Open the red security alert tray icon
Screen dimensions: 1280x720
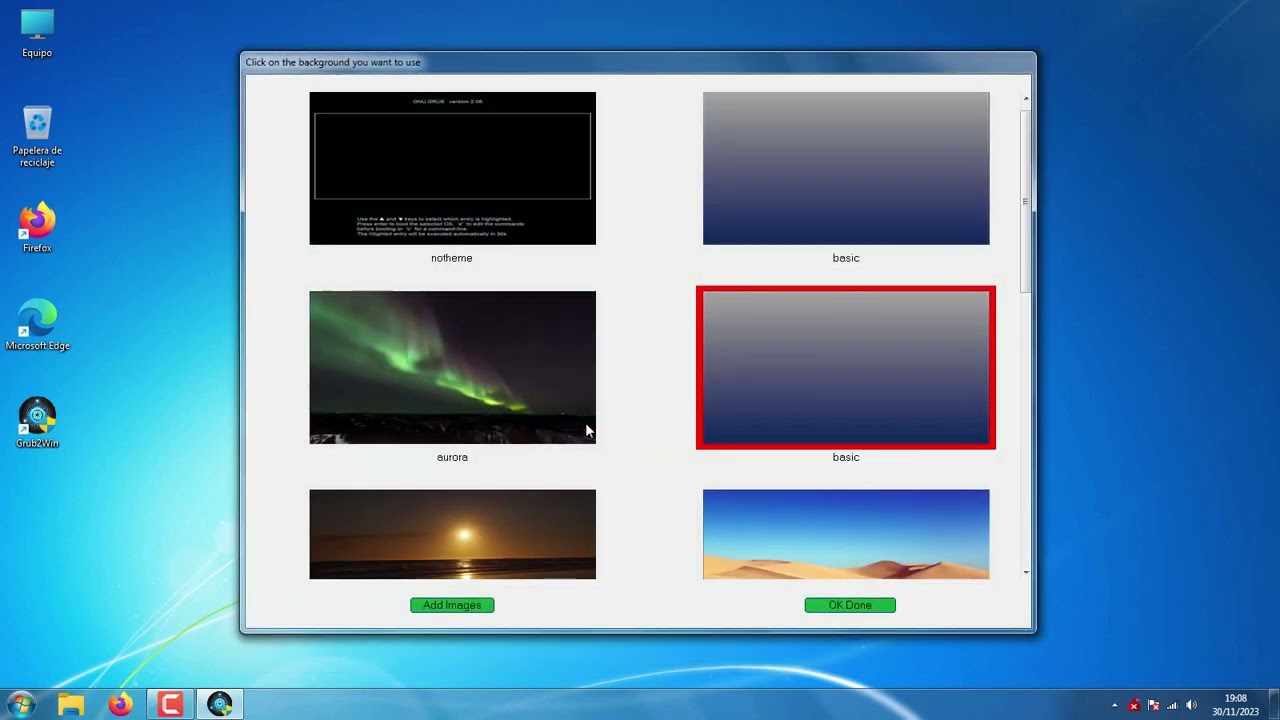[x=1133, y=705]
